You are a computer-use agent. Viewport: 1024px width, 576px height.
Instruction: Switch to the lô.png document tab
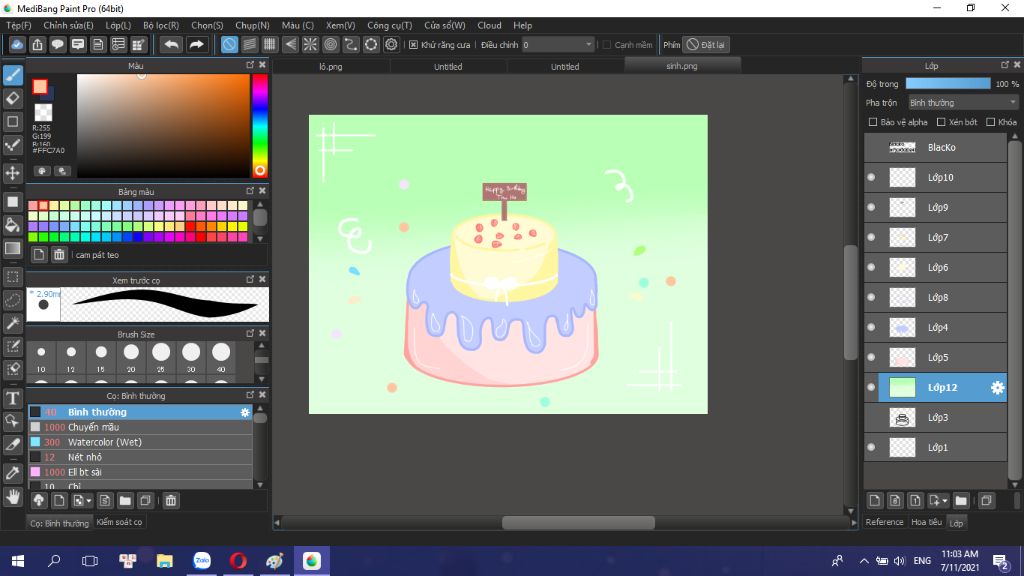pos(331,67)
